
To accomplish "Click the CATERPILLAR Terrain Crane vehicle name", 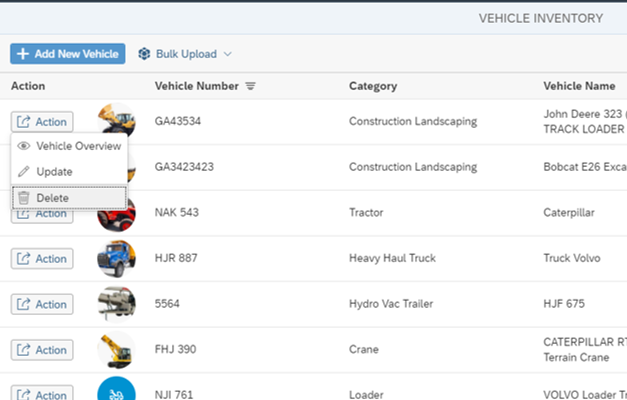I will pyautogui.click(x=585, y=350).
